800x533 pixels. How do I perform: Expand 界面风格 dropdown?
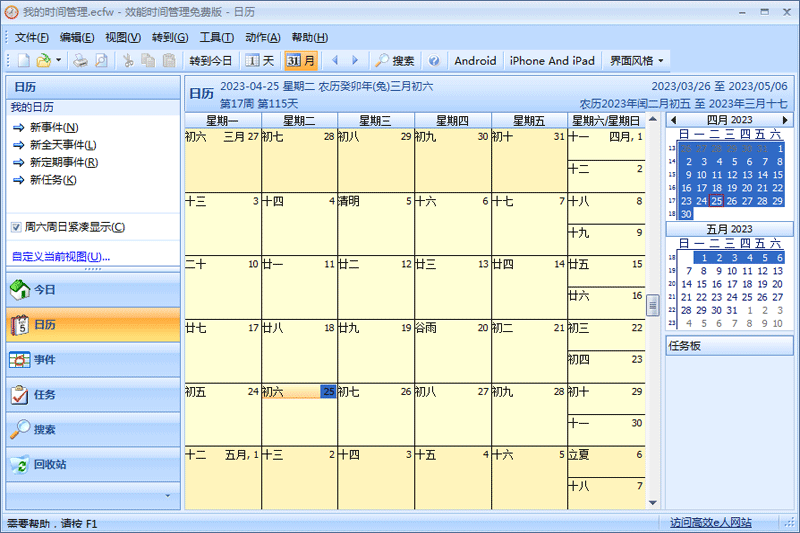click(637, 61)
